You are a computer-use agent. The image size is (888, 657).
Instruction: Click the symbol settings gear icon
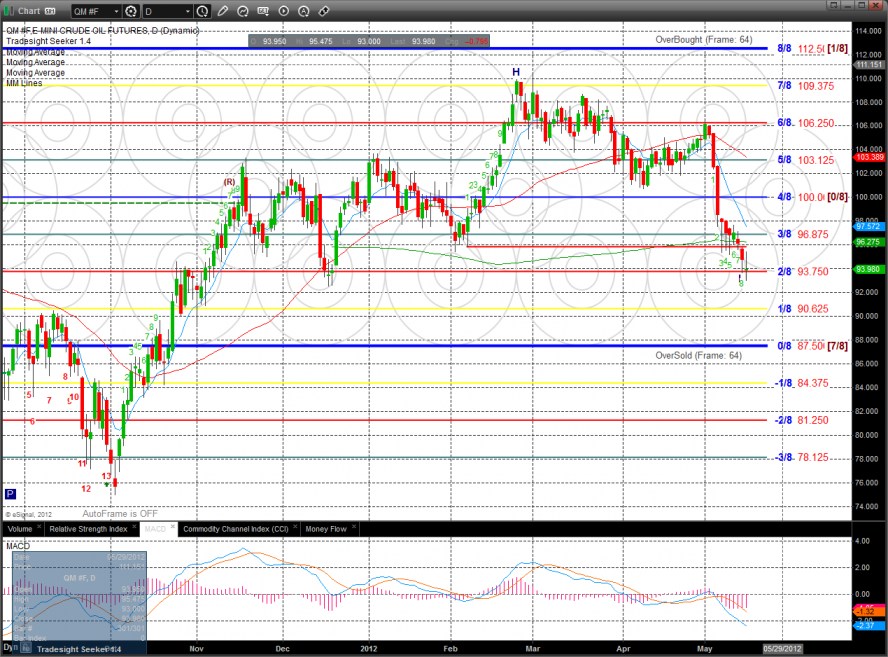tap(130, 11)
